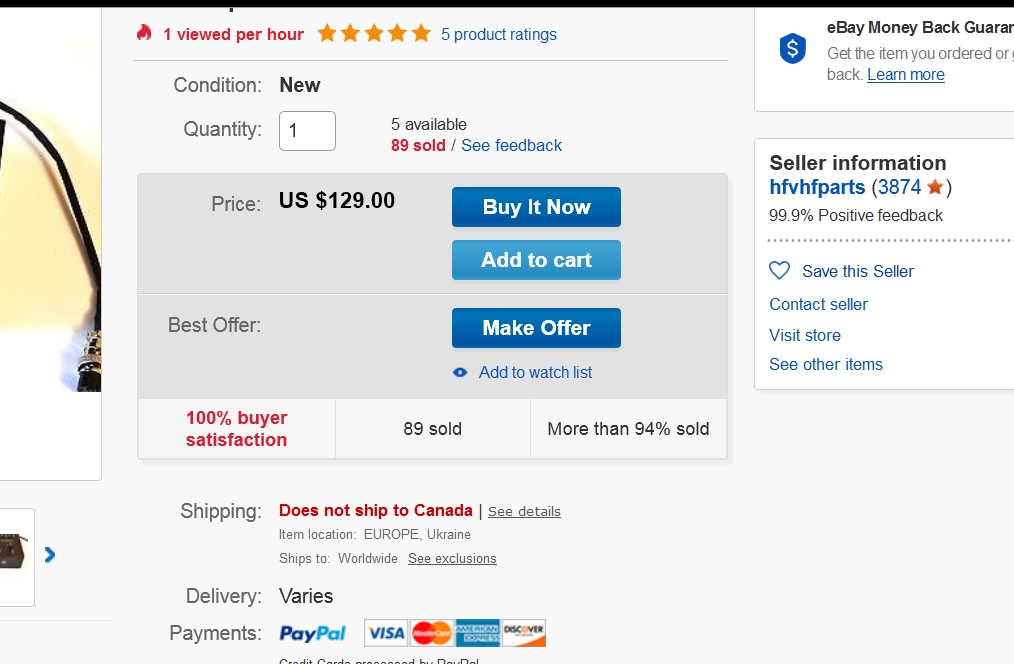This screenshot has height=664, width=1014.
Task: Open seller profile hfvhfparts
Action: tap(817, 187)
